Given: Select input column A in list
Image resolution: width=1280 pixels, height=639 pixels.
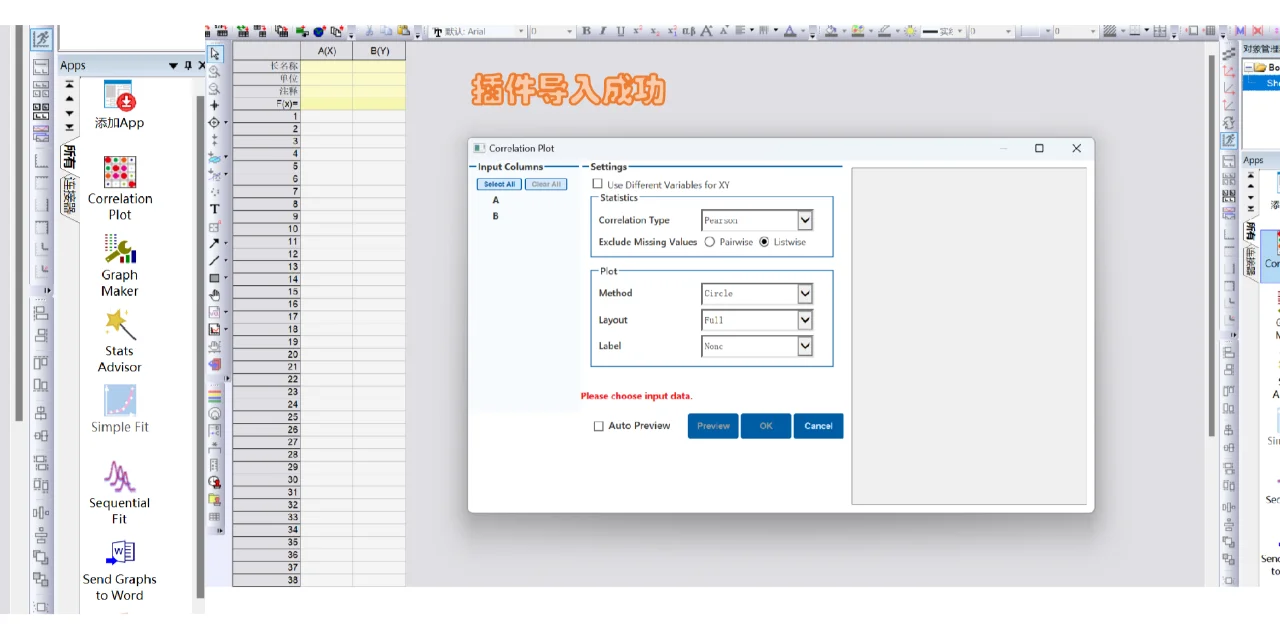Looking at the screenshot, I should (496, 200).
